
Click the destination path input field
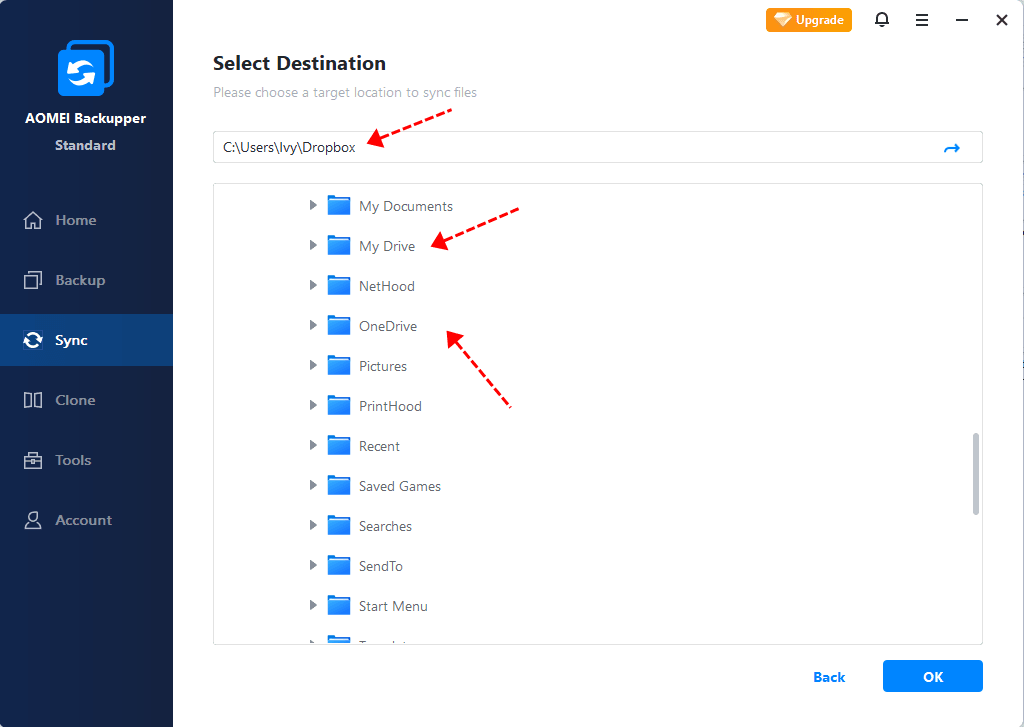570,147
